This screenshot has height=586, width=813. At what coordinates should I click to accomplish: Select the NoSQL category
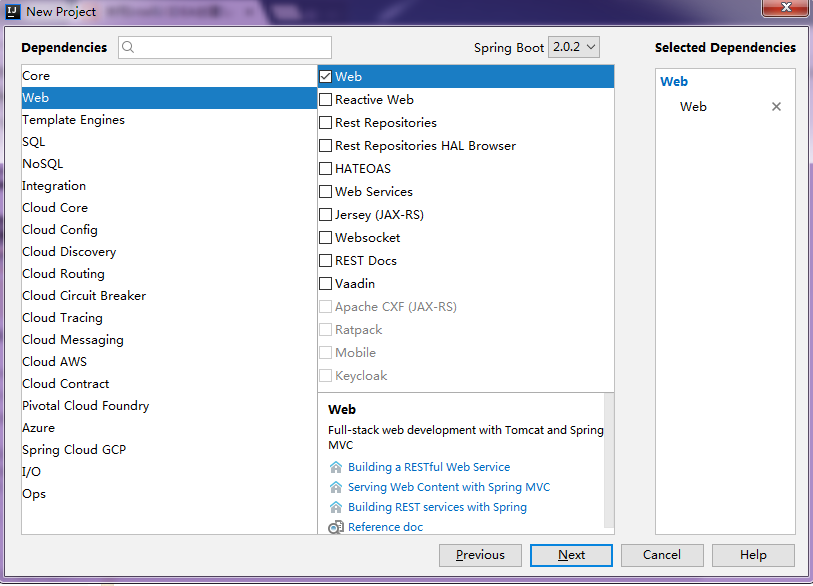169,164
